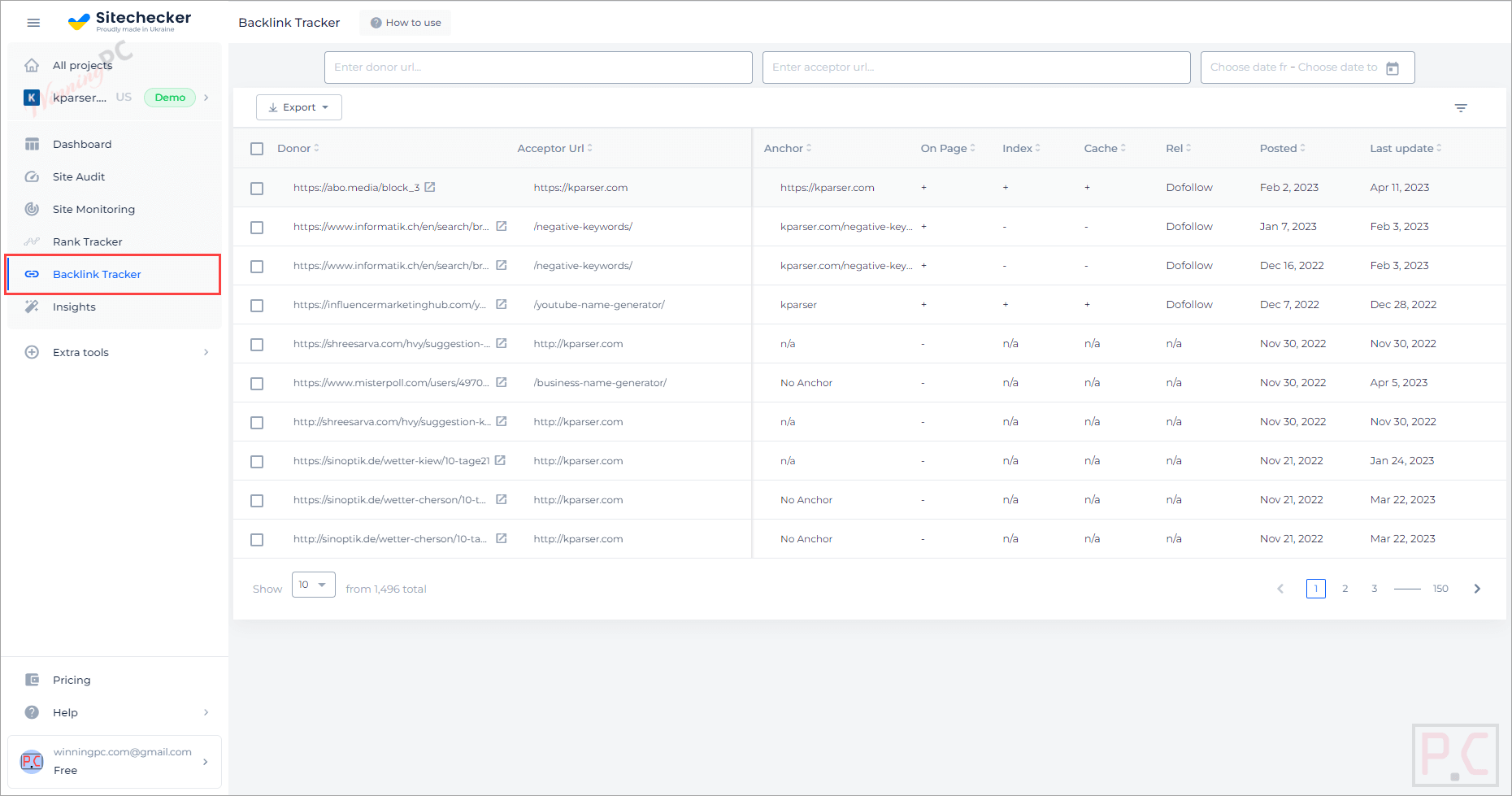
Task: Click the Rank Tracker icon
Action: (x=32, y=241)
